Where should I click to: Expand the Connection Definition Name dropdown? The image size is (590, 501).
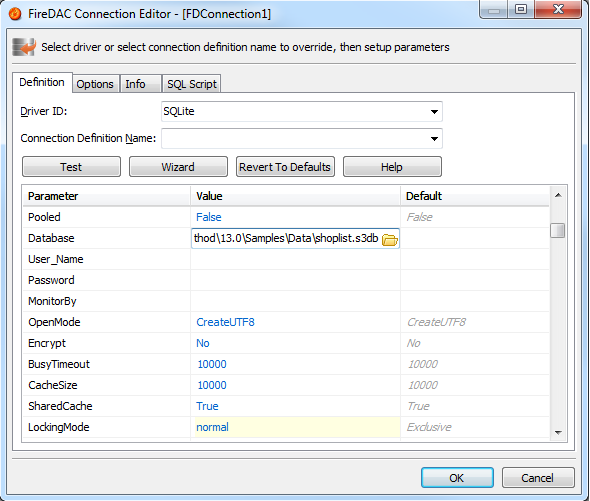[x=434, y=139]
